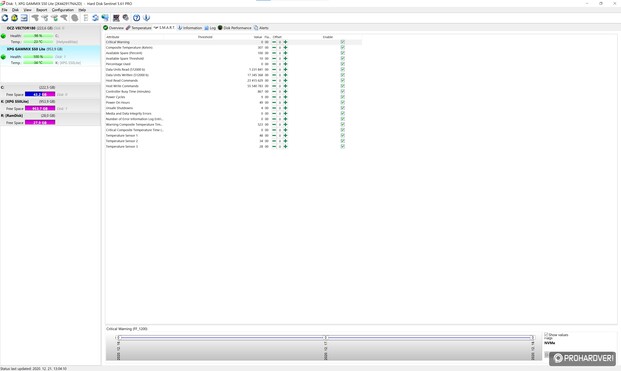Increase offset with plus for Power On Hours

point(286,103)
